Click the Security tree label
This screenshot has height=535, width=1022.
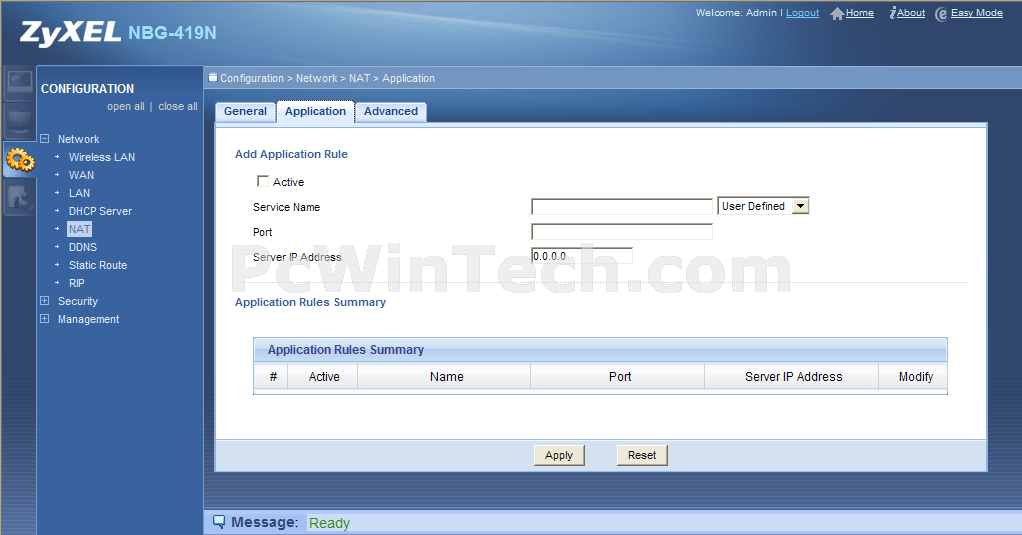pyautogui.click(x=78, y=301)
